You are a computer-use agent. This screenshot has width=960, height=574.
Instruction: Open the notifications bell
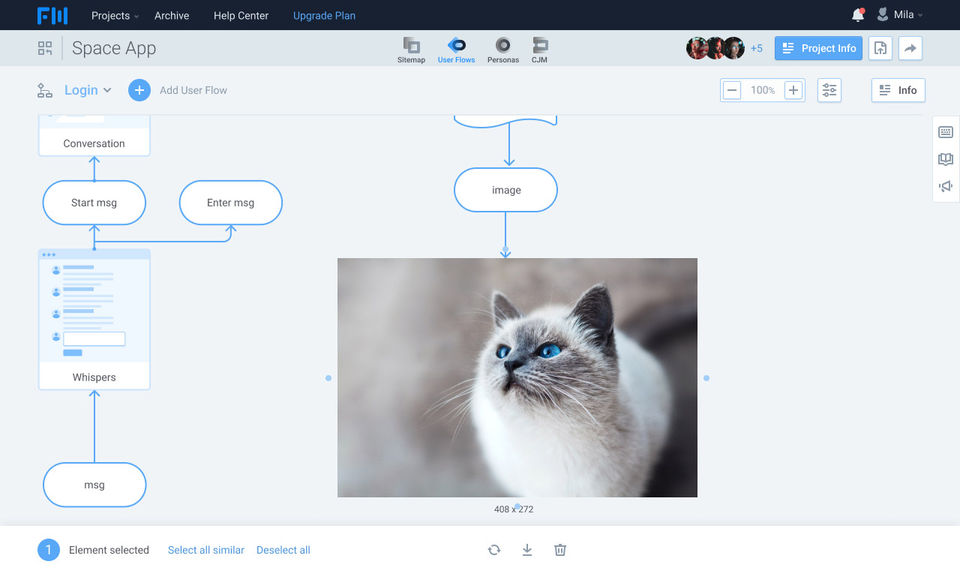click(858, 15)
